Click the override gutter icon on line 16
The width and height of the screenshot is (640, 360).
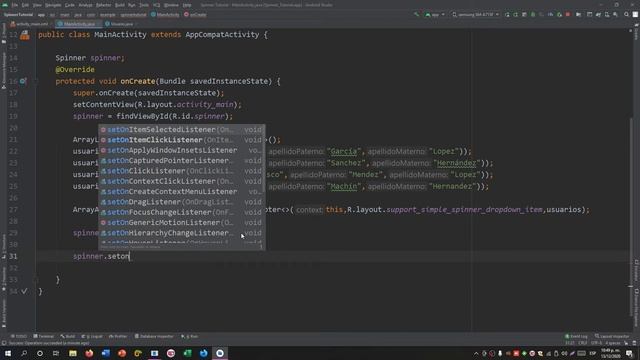point(23,81)
